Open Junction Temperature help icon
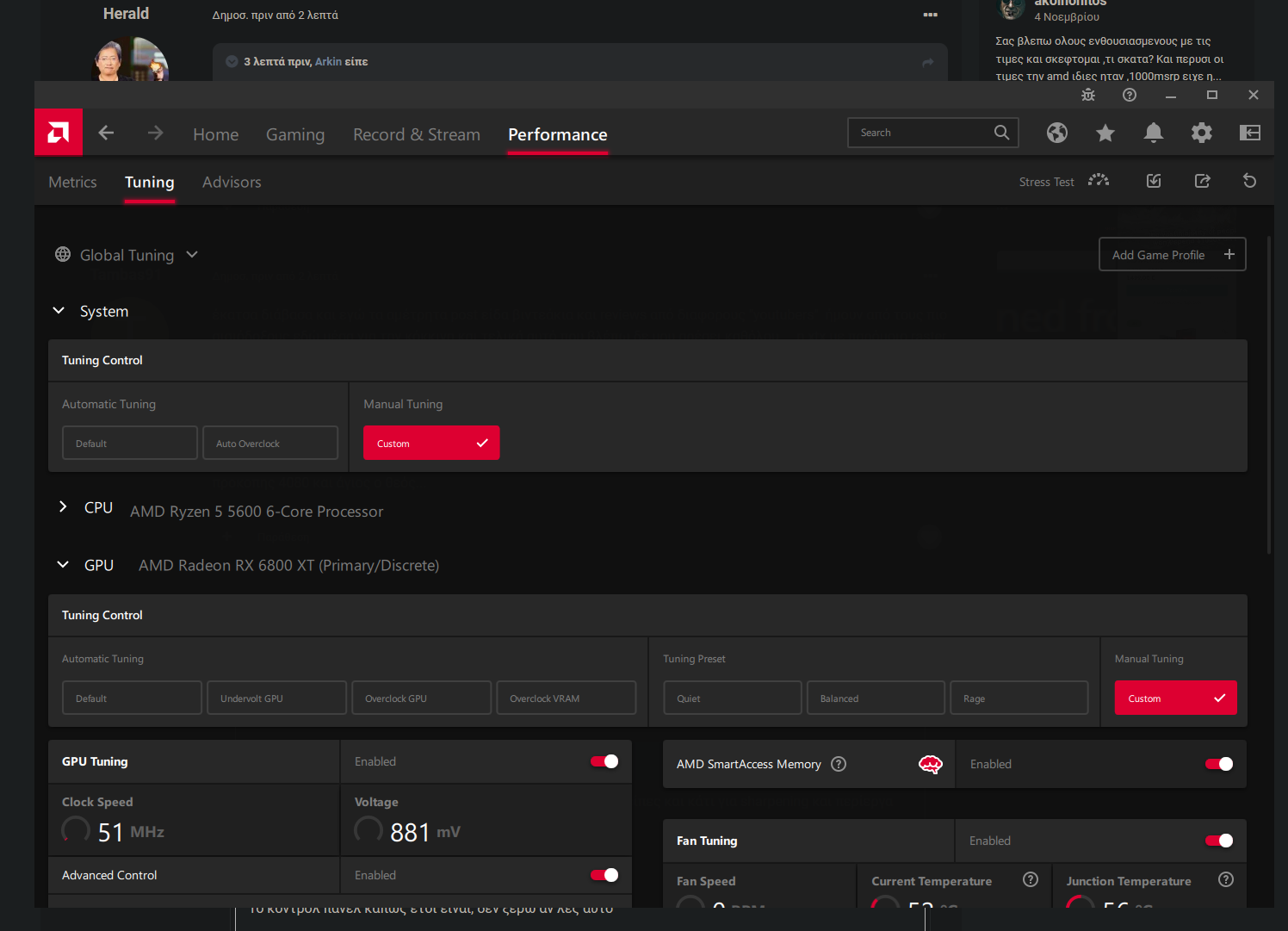Viewport: 1288px width, 931px height. click(x=1227, y=879)
